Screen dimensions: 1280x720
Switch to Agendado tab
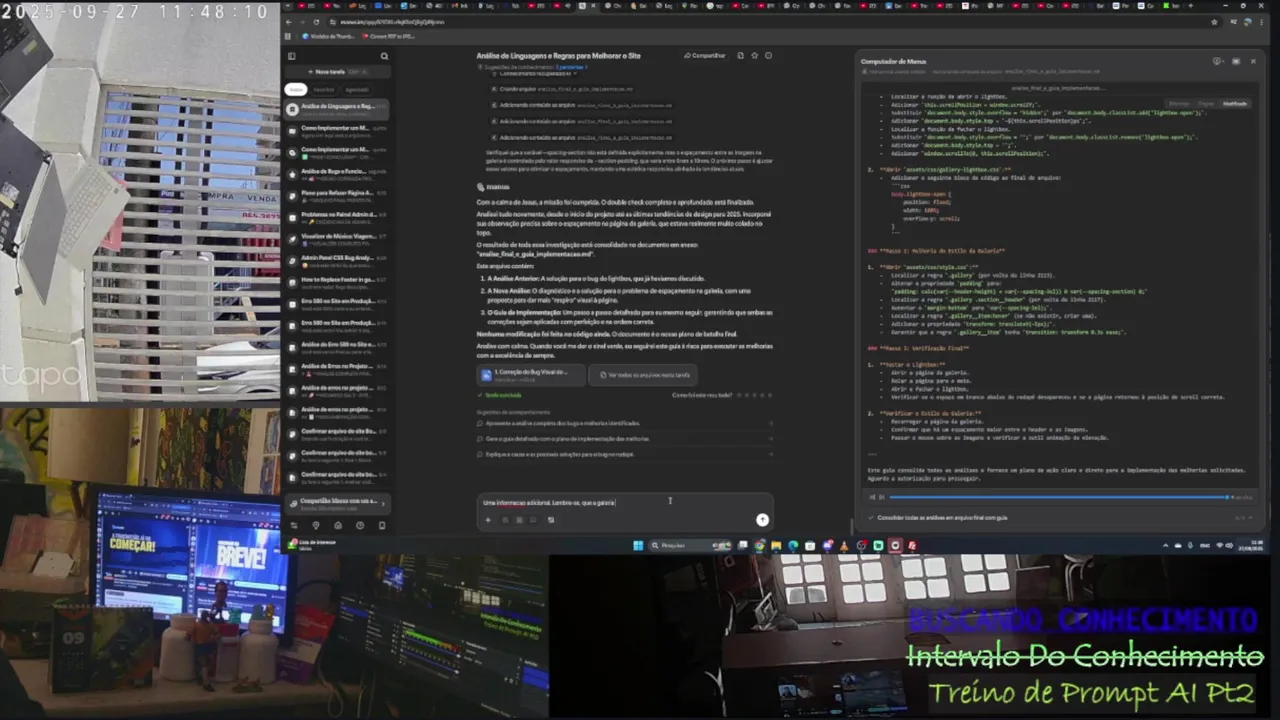click(356, 89)
